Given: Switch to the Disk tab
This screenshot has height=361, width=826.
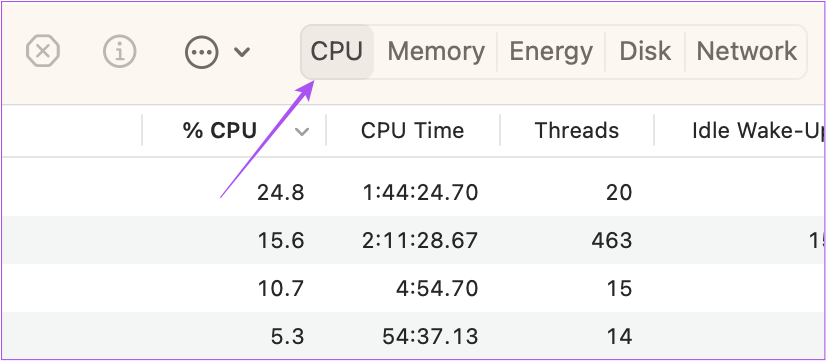Looking at the screenshot, I should coord(645,52).
